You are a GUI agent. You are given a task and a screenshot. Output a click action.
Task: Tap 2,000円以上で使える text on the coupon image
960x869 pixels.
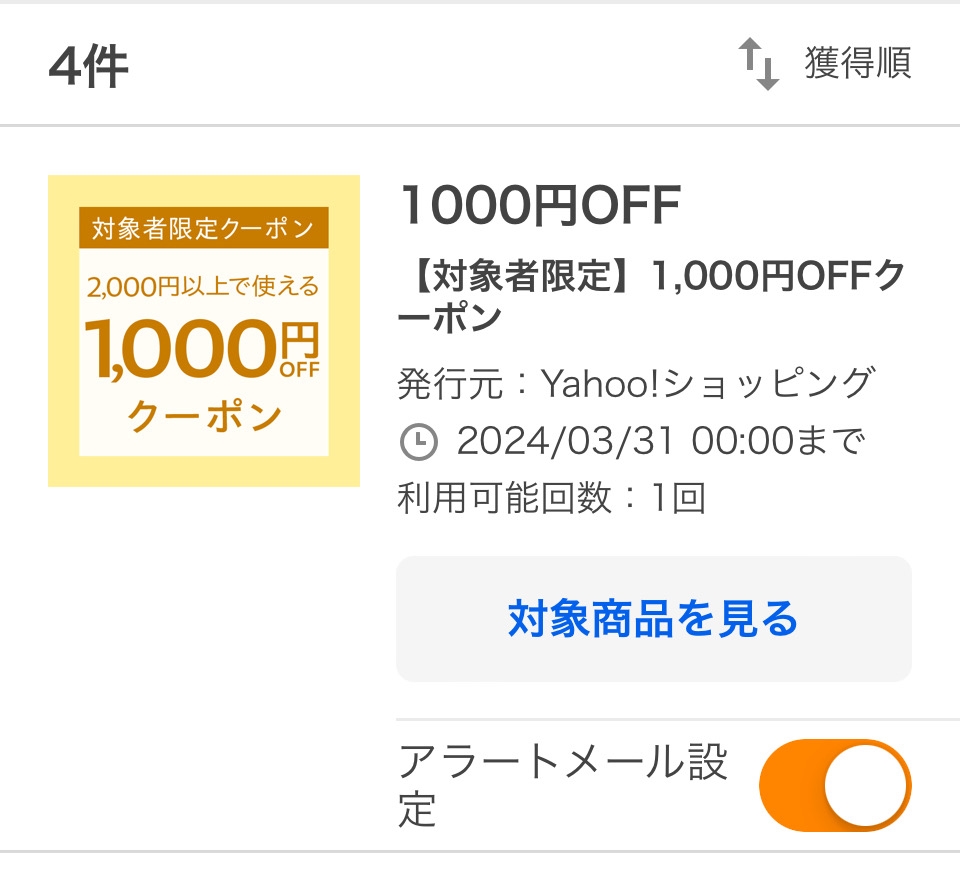click(x=203, y=287)
